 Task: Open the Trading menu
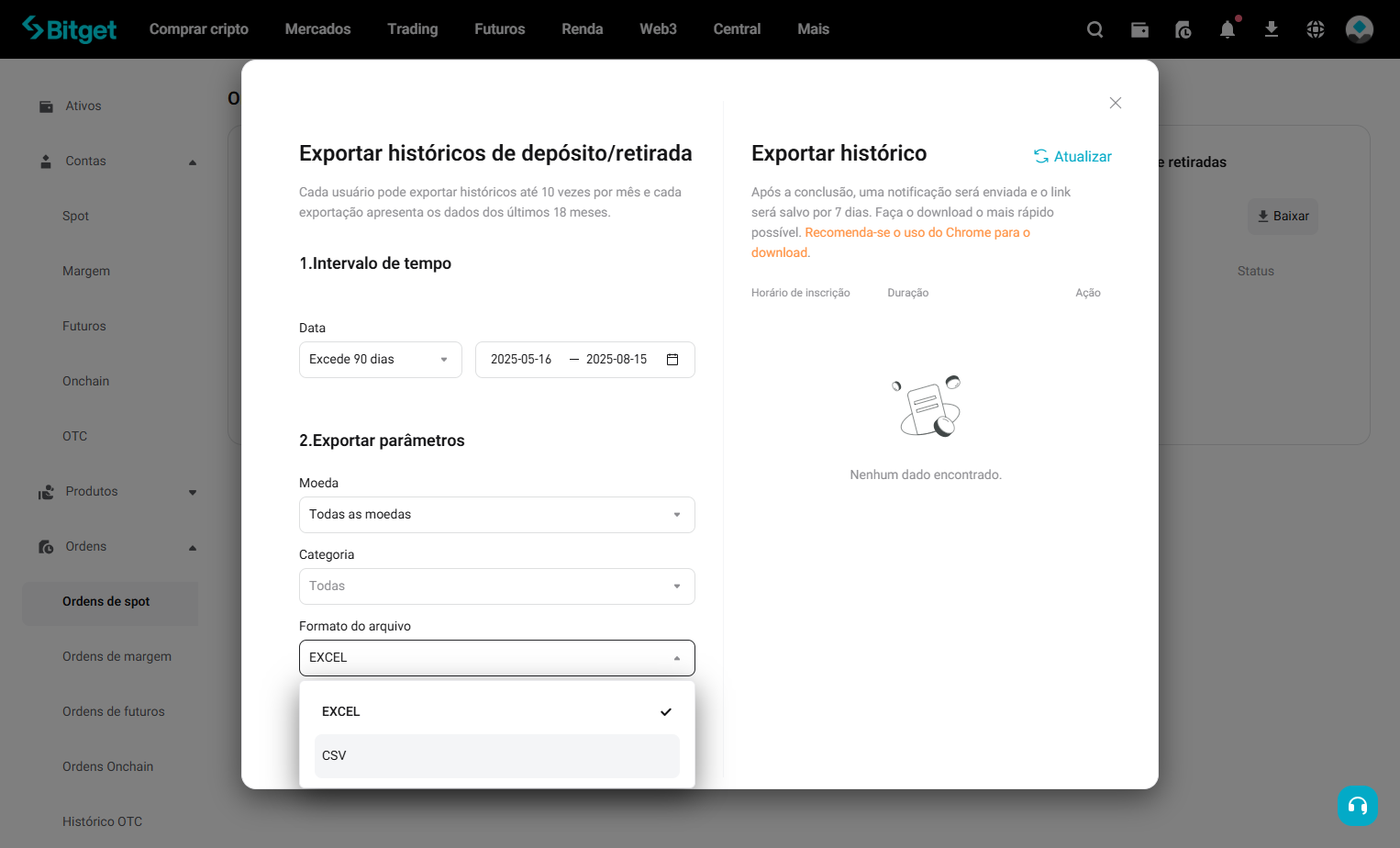click(413, 29)
